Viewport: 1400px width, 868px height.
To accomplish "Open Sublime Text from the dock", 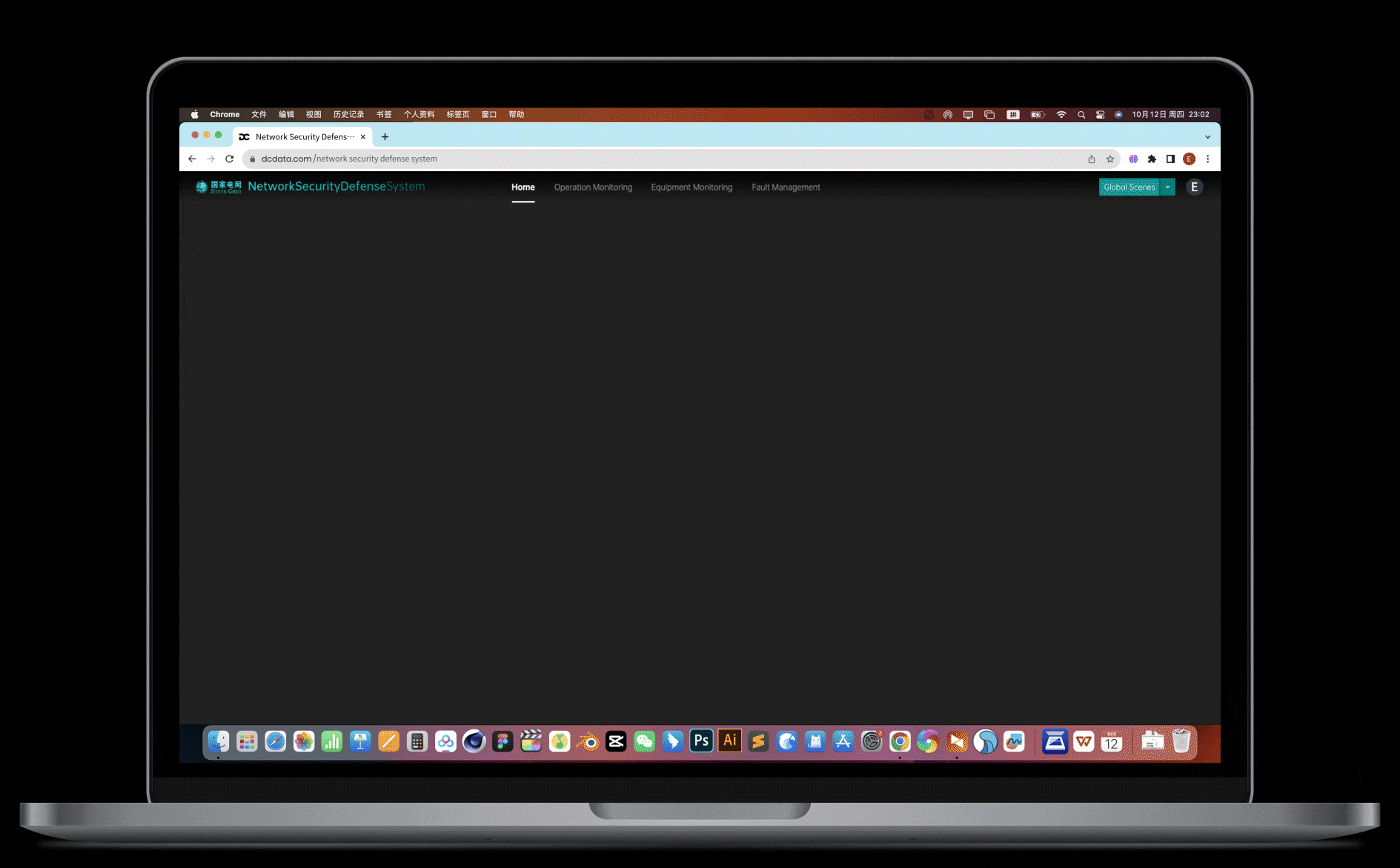I will [758, 741].
